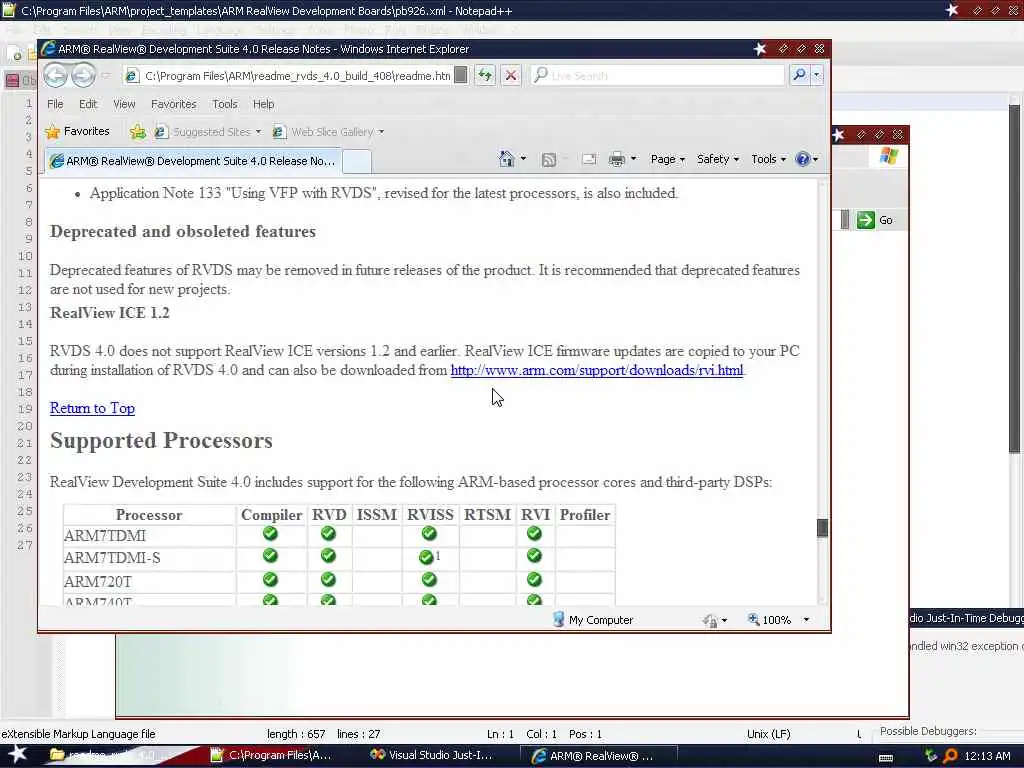1024x768 pixels.
Task: Click the Return to Top link
Action: (92, 408)
